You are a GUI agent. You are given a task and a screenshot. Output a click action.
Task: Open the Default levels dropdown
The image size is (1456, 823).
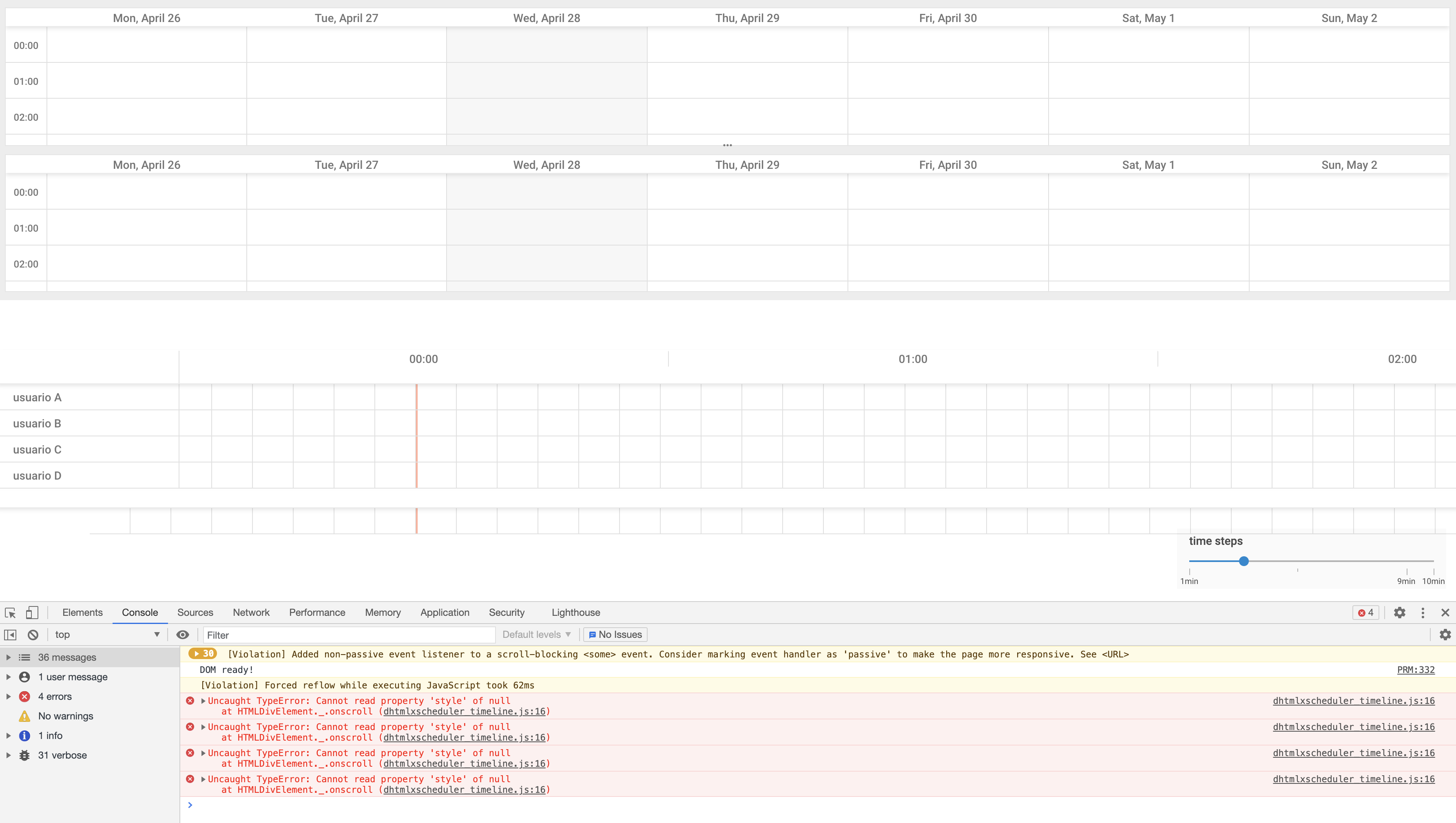click(536, 635)
